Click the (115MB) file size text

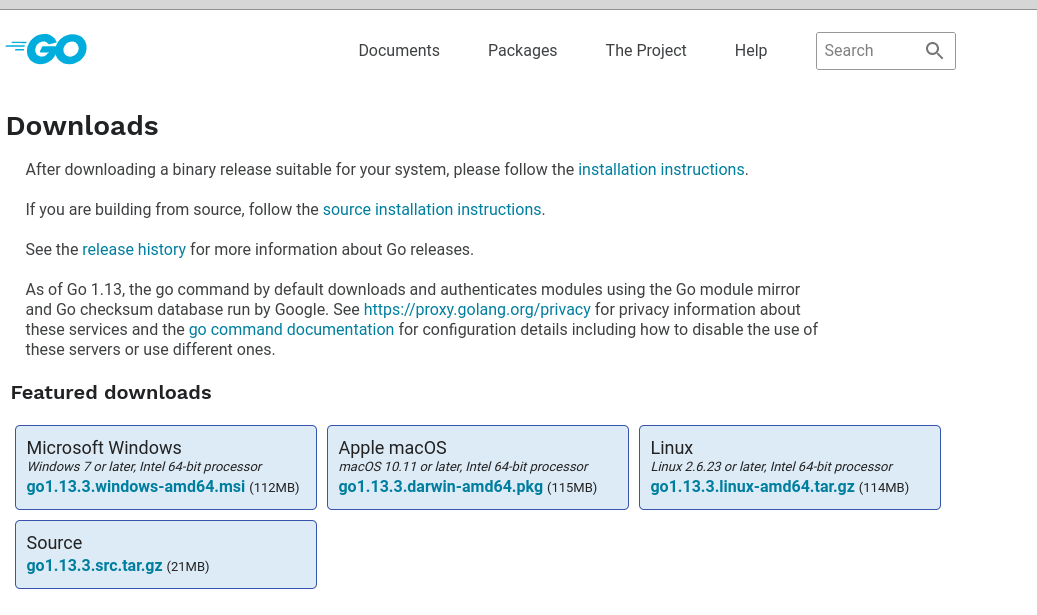click(572, 488)
